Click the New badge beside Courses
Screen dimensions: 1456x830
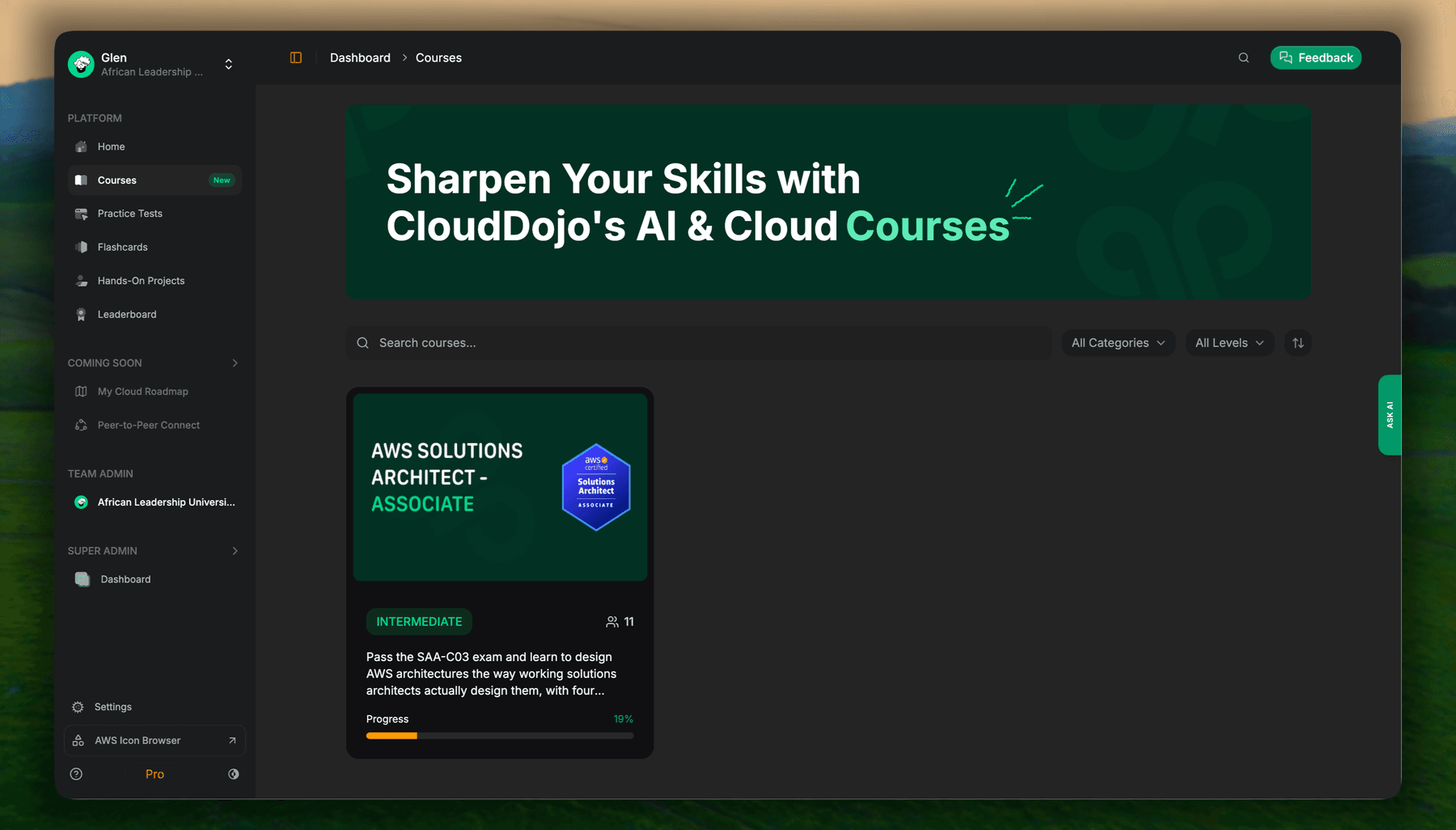tap(222, 180)
